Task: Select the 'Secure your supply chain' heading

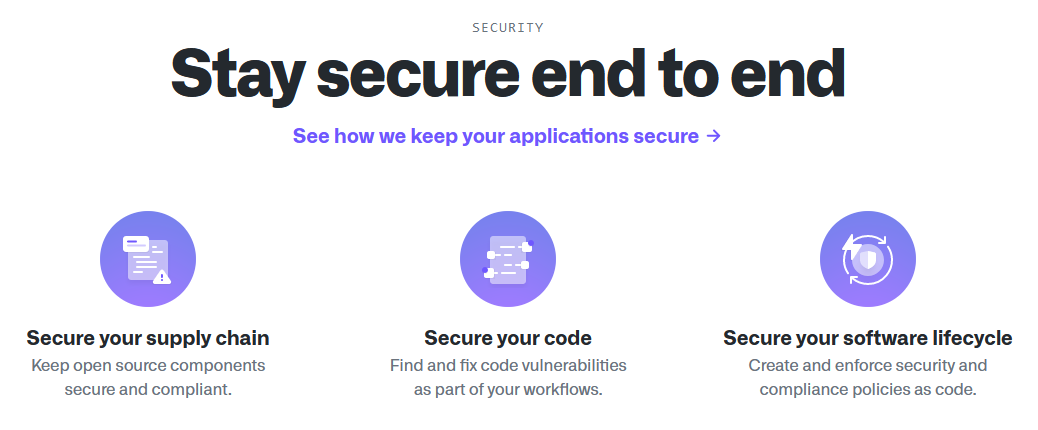Action: 148,338
